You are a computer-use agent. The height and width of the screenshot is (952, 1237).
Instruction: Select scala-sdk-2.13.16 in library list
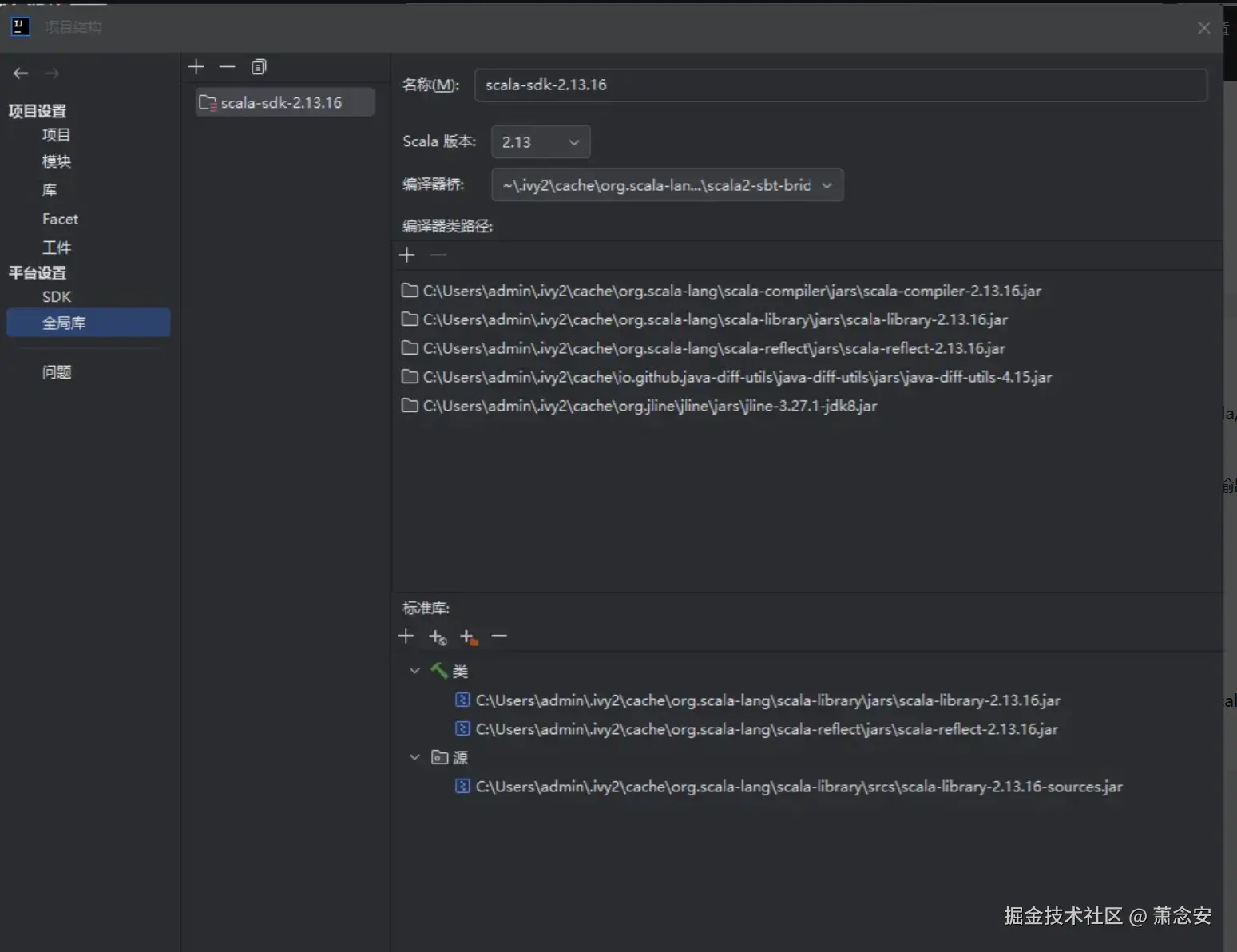[285, 102]
